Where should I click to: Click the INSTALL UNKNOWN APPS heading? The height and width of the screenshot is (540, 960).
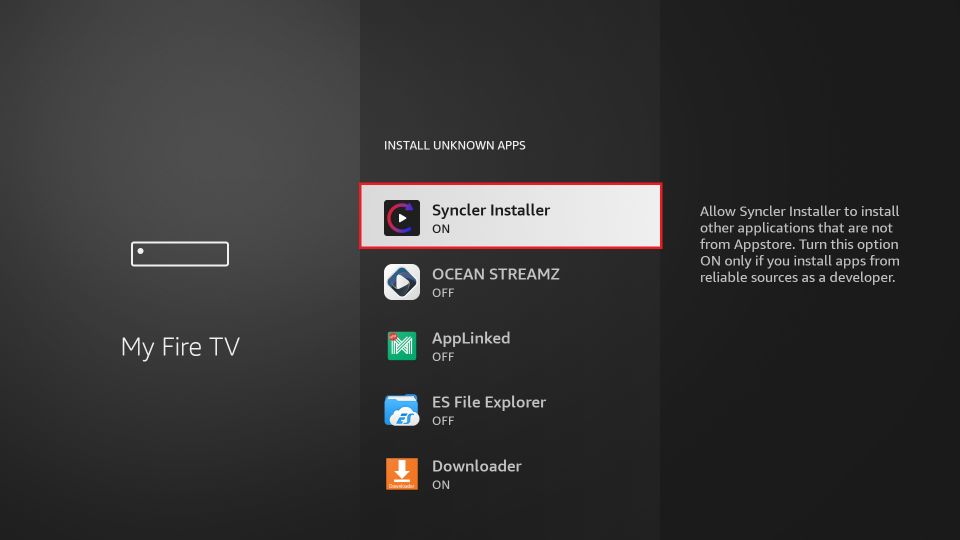[x=455, y=146]
